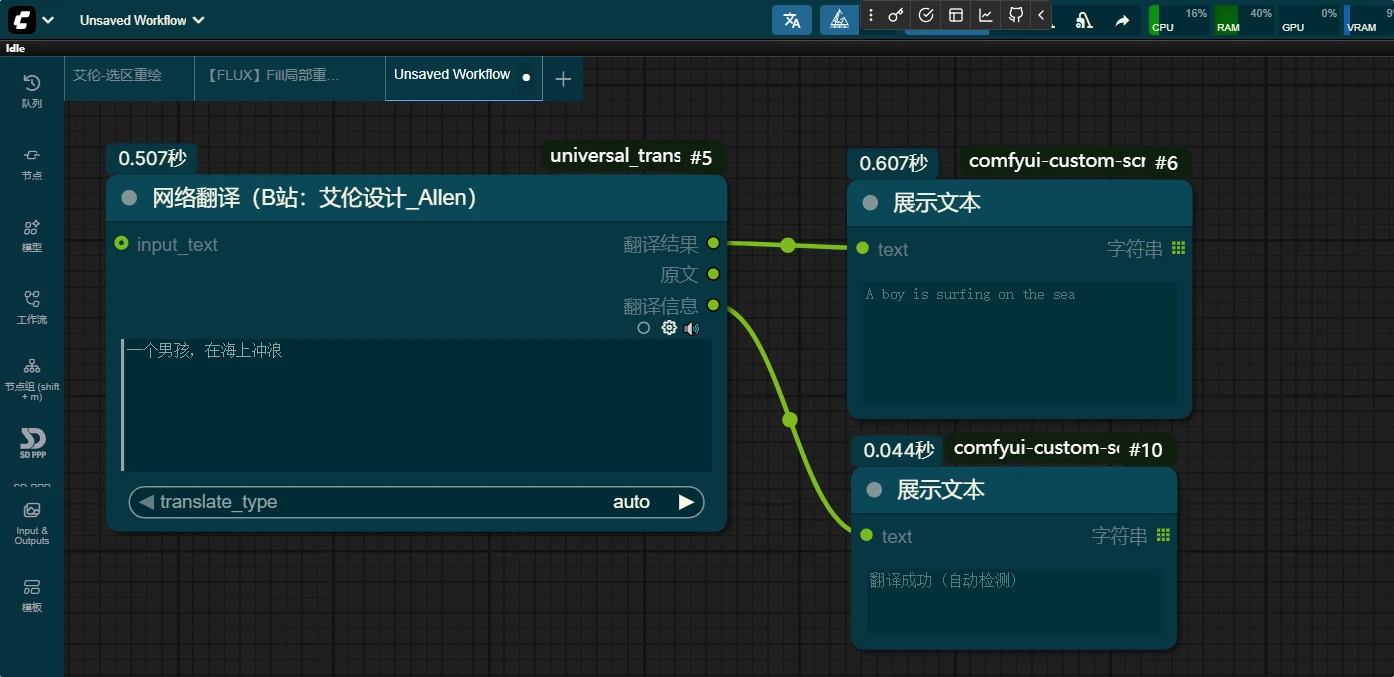Open the gear settings in translation node
The image size is (1394, 677).
669,328
